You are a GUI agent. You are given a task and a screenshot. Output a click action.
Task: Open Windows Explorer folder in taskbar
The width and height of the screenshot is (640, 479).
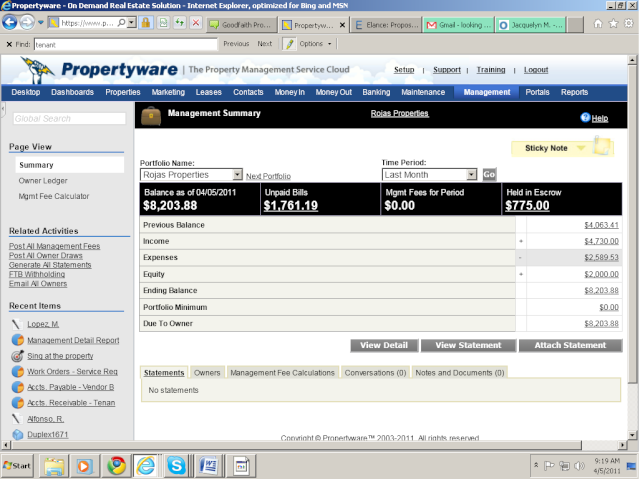(x=54, y=466)
